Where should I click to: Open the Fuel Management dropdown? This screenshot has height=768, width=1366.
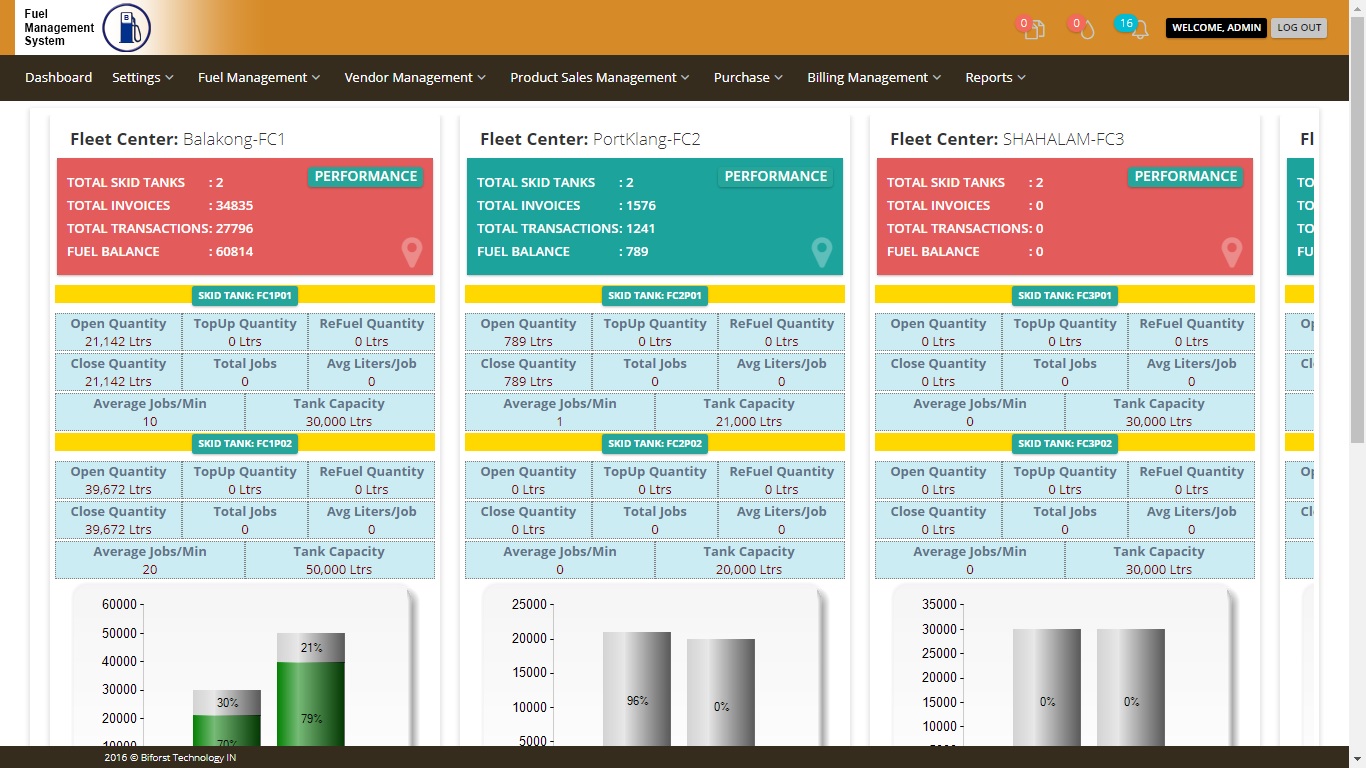pyautogui.click(x=259, y=78)
